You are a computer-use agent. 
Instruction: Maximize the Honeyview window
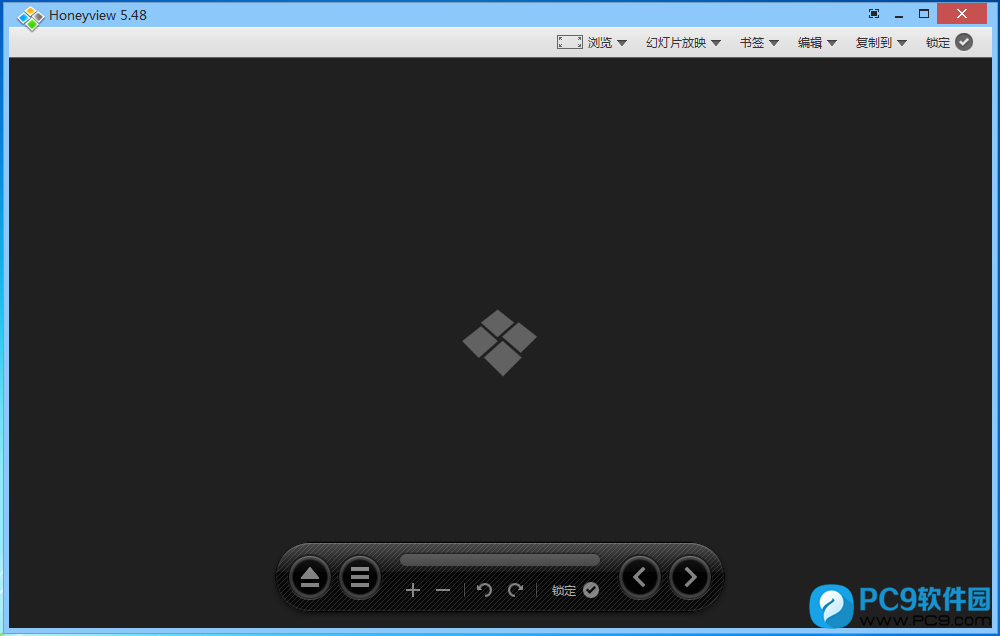point(923,13)
